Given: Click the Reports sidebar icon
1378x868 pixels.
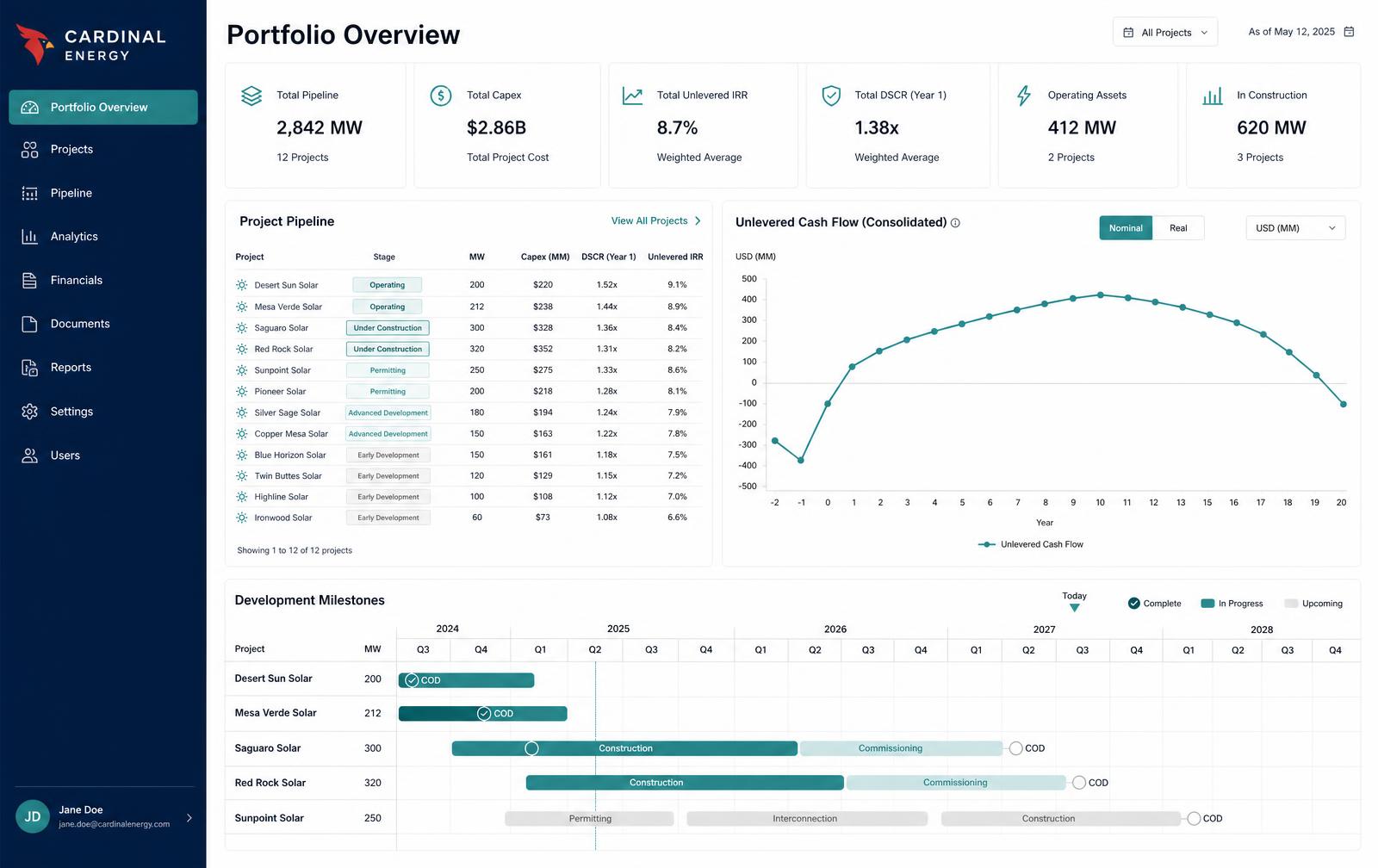Looking at the screenshot, I should (x=30, y=368).
